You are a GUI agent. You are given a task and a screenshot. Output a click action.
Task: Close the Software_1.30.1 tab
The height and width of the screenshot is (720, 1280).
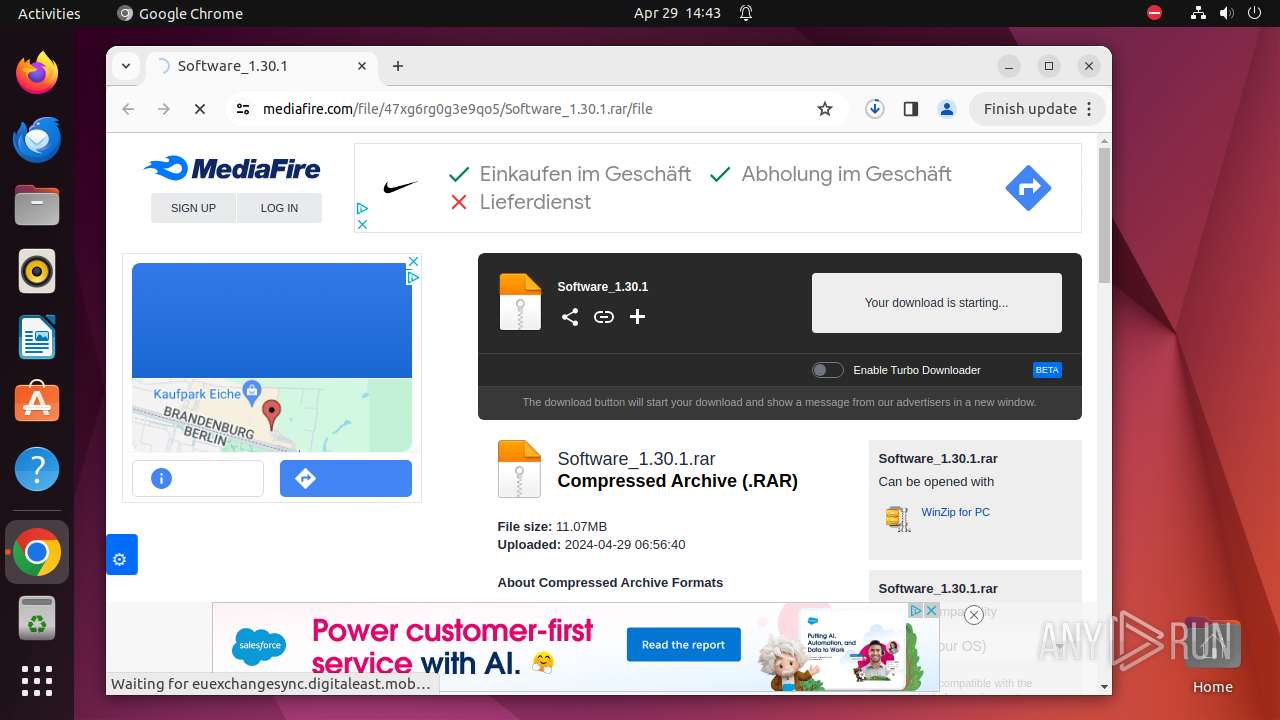point(362,66)
